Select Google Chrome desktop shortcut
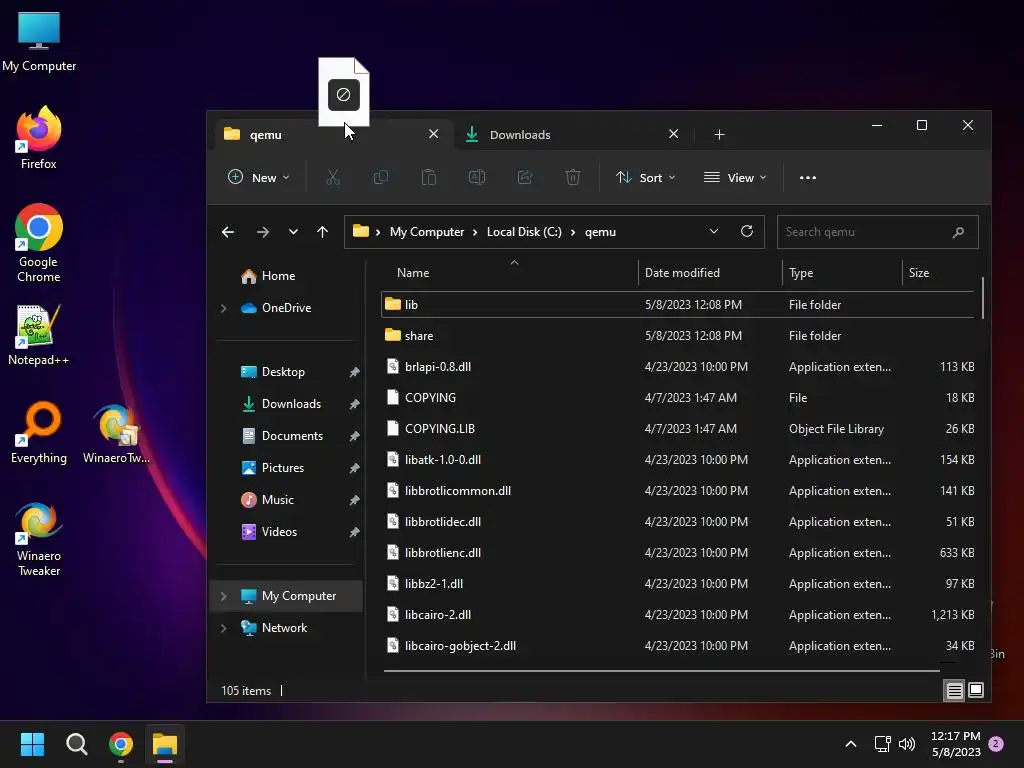This screenshot has width=1024, height=768. click(x=39, y=243)
